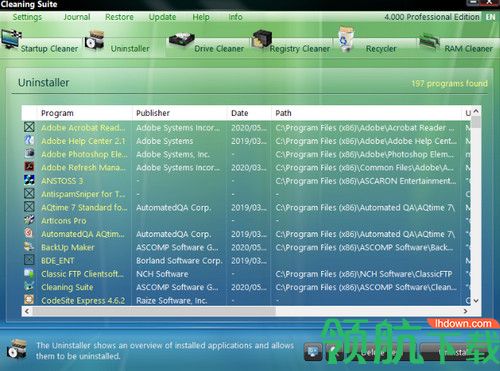The width and height of the screenshot is (500, 371).
Task: Switch to the Registry Cleaner tab label
Action: pyautogui.click(x=300, y=49)
